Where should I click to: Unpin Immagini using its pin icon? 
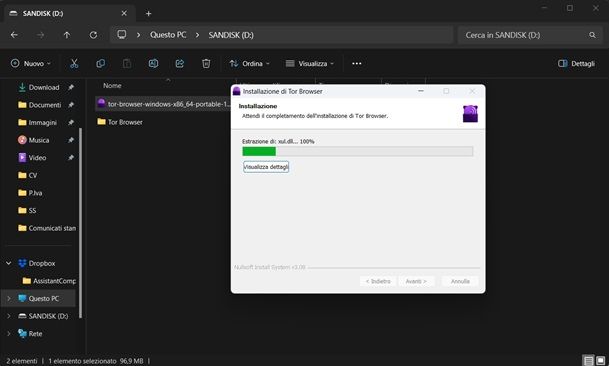pos(71,123)
